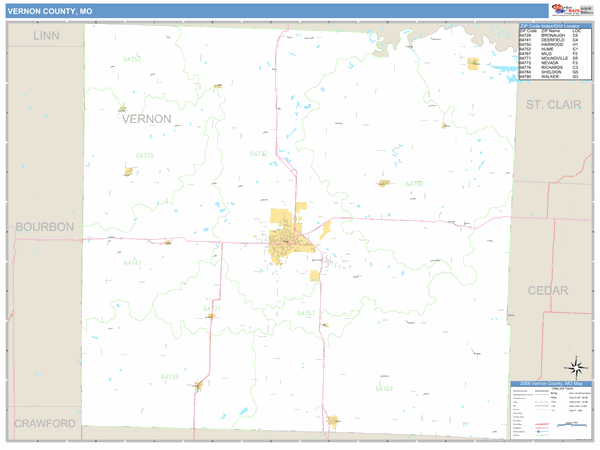Click the ZIP Code Index/Grid Locator header
The height and width of the screenshot is (450, 600).
tap(551, 25)
